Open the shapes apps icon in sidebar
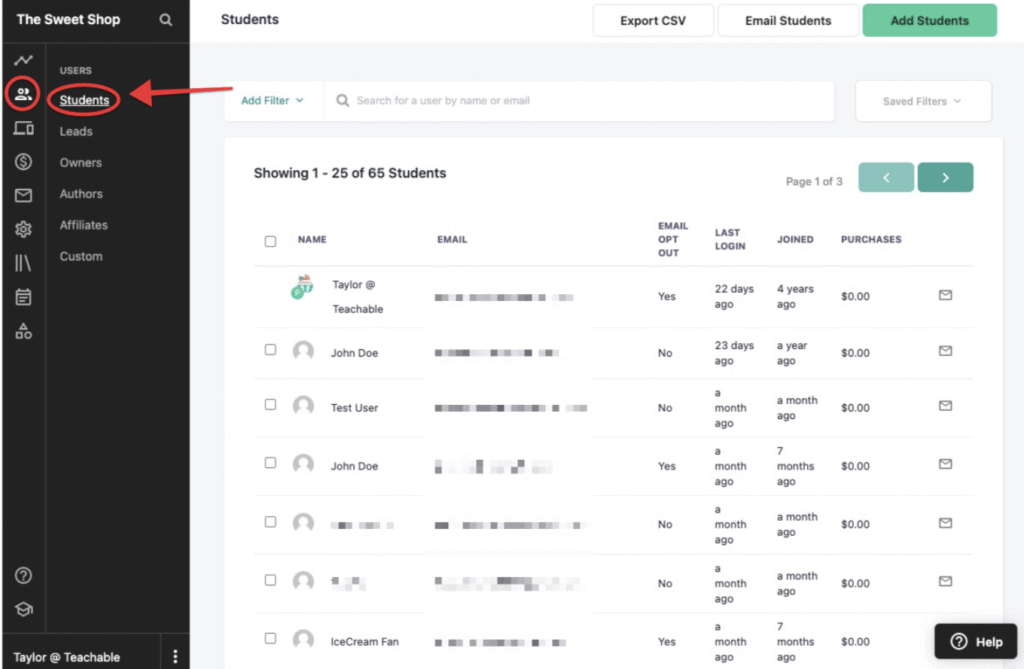 coord(24,331)
